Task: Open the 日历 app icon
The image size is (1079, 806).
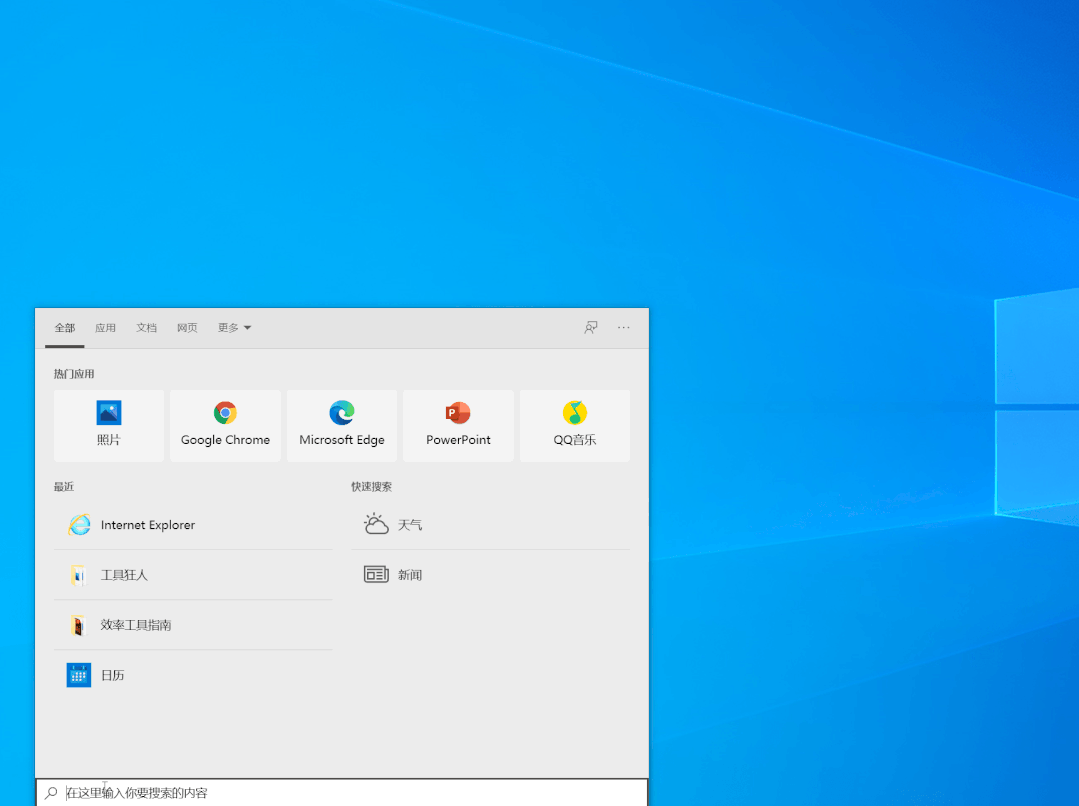Action: [113, 674]
